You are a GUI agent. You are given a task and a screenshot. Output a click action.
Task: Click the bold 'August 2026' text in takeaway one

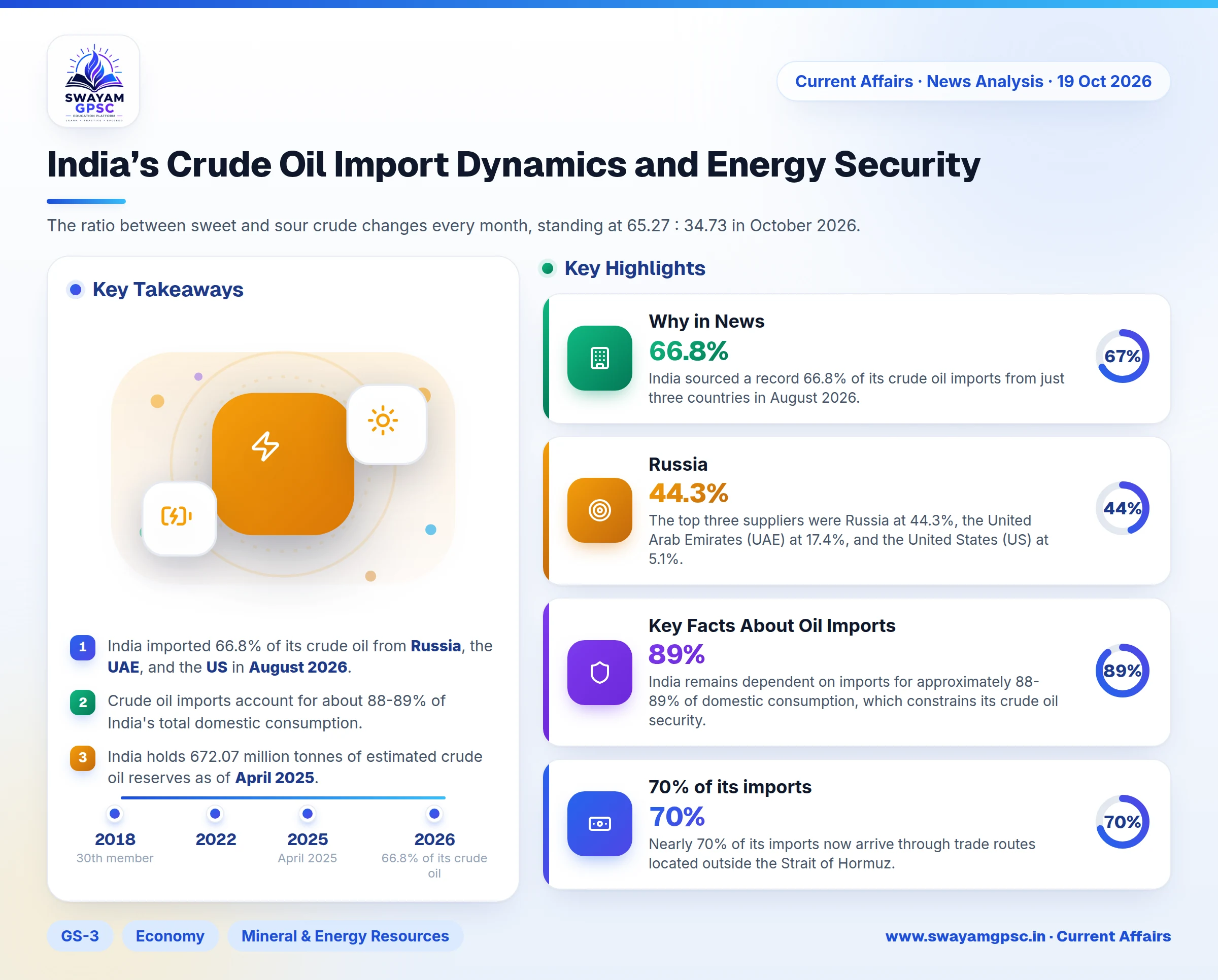pos(298,667)
